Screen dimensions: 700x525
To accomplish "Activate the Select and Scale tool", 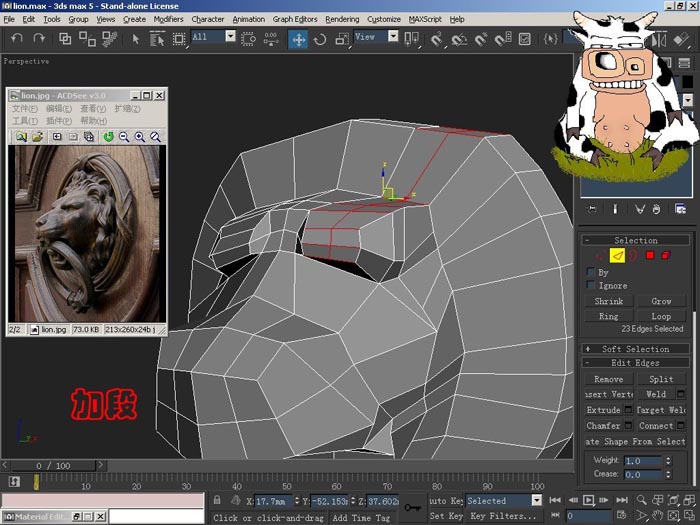I will click(342, 39).
